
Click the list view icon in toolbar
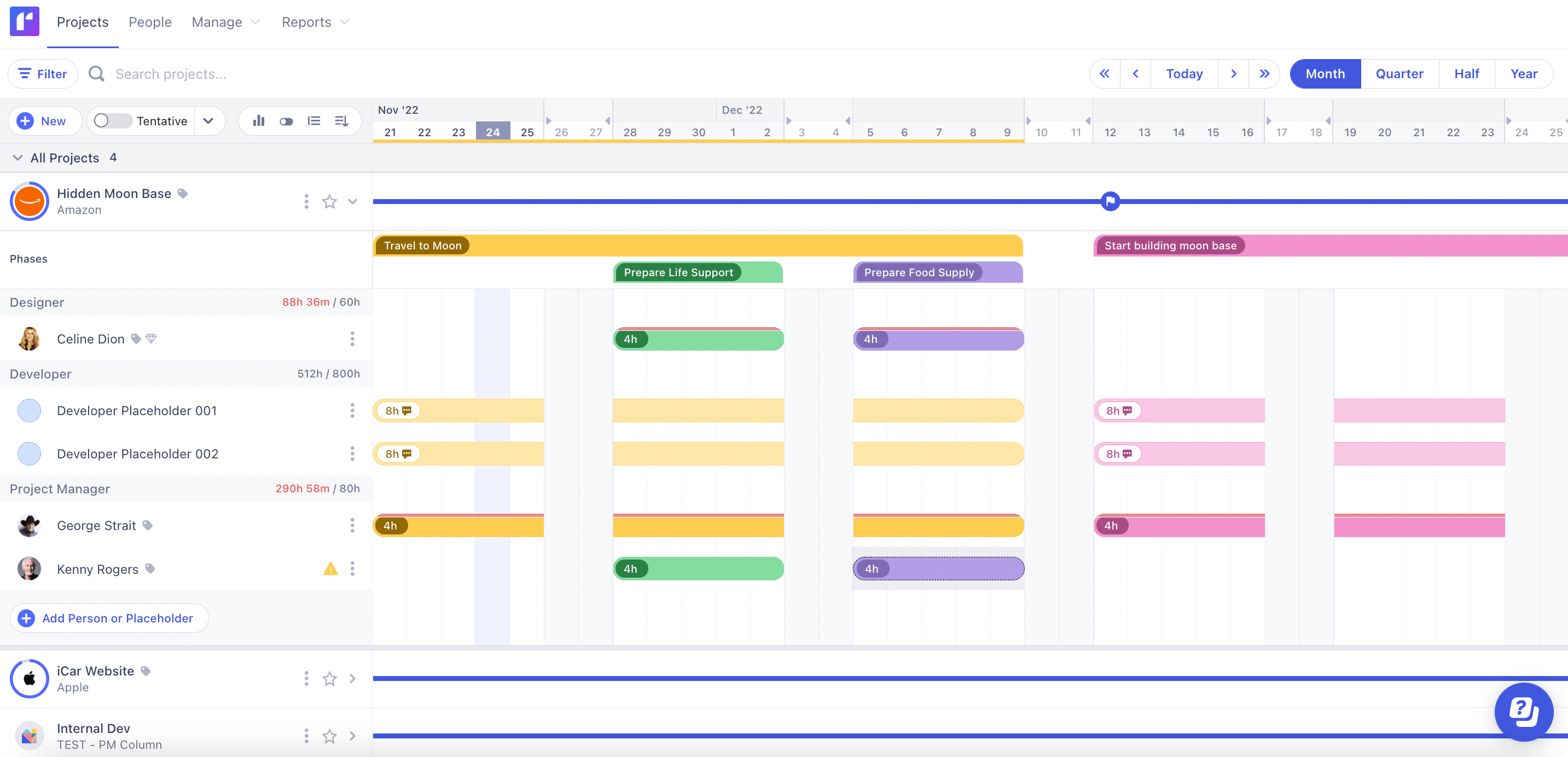coord(313,120)
